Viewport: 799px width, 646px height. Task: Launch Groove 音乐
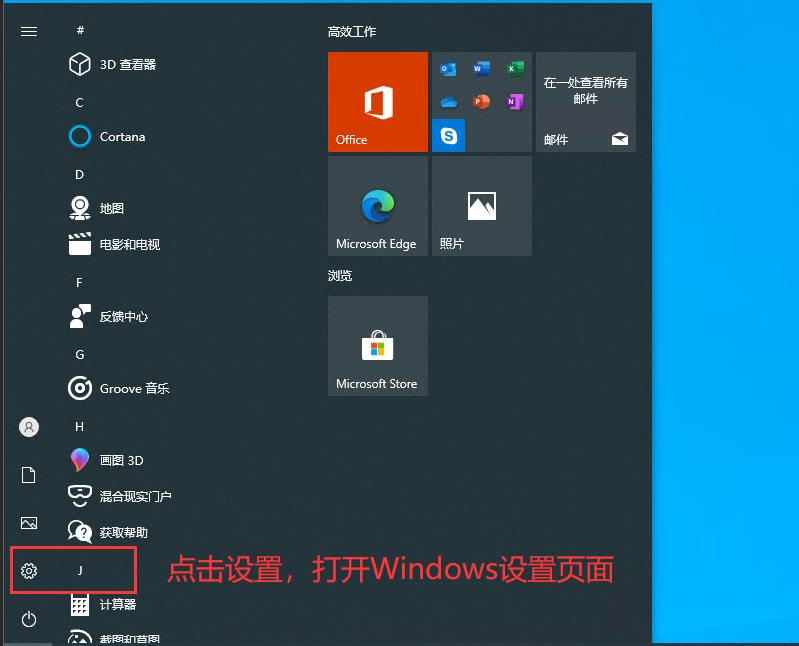[119, 388]
